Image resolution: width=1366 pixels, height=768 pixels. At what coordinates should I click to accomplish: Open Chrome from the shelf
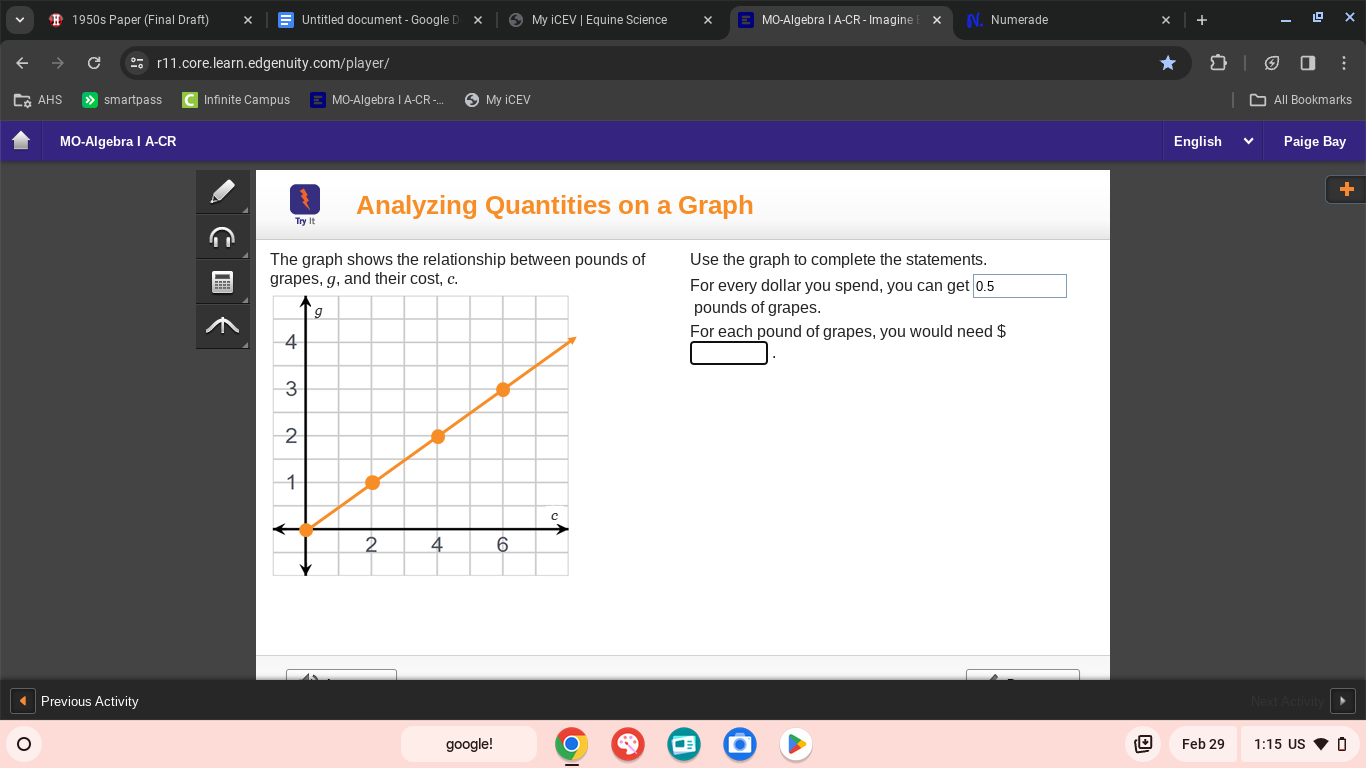[x=571, y=744]
